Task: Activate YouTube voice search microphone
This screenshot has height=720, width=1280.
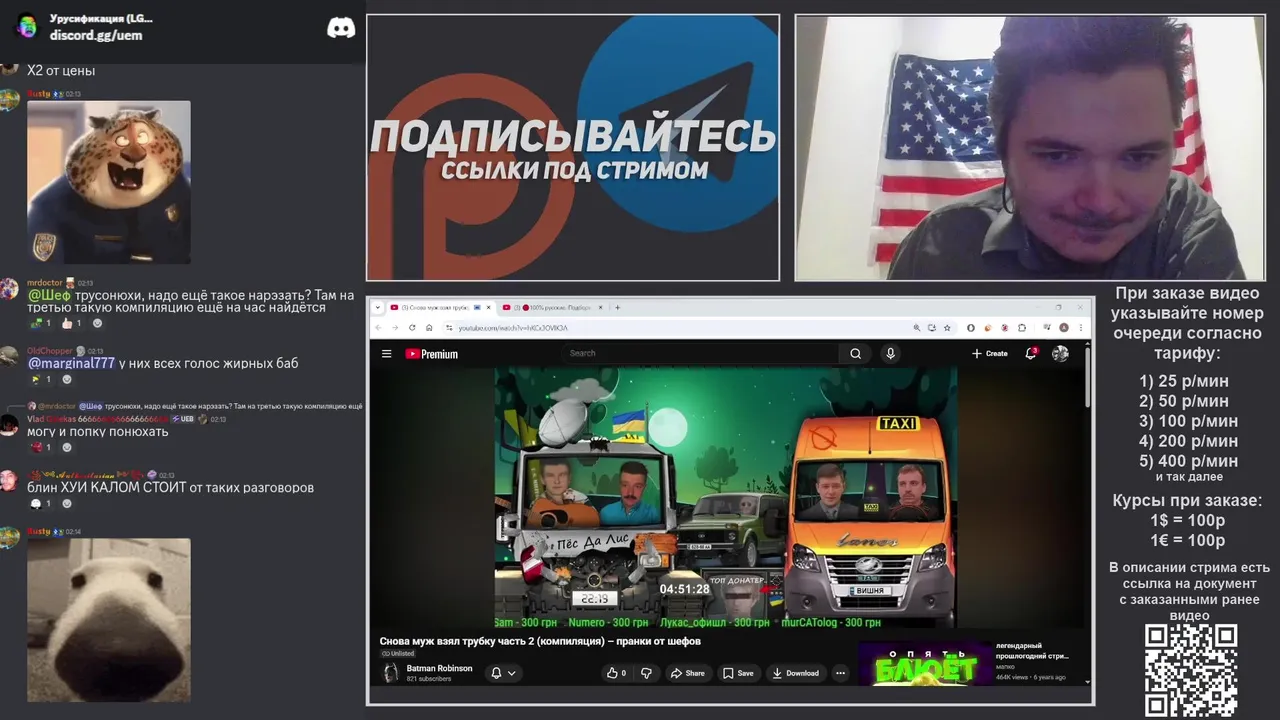Action: 890,354
